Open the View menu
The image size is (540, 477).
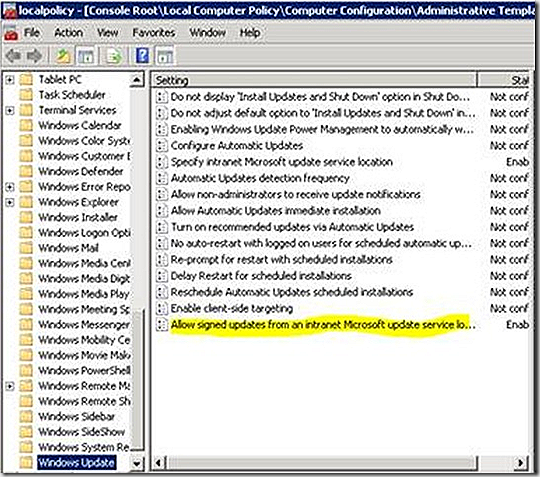tap(107, 33)
